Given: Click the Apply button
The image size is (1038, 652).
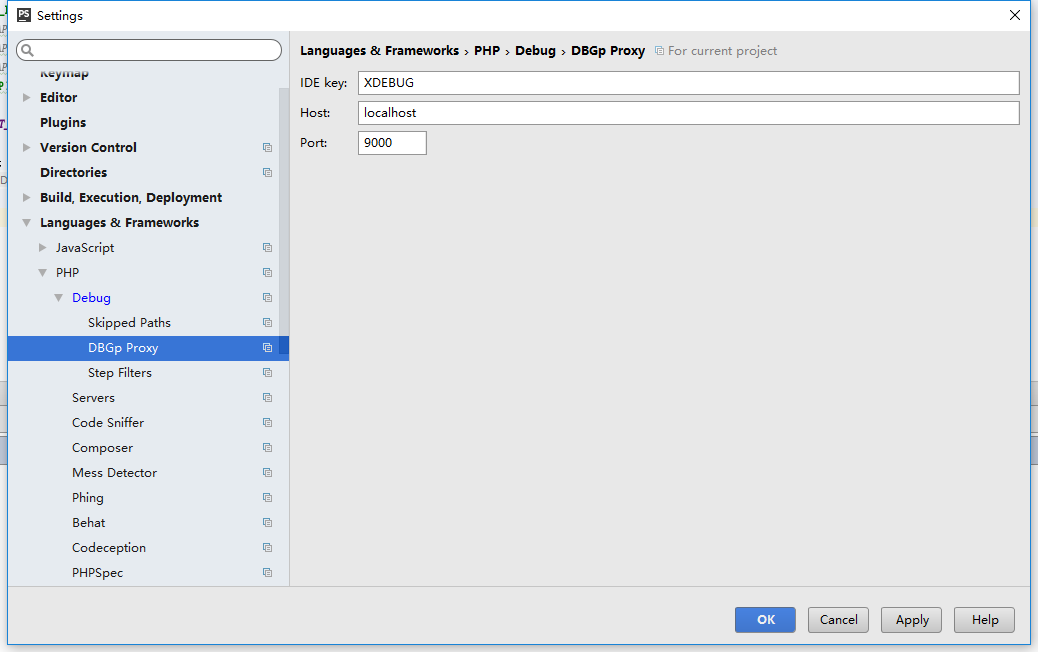Looking at the screenshot, I should click(x=912, y=620).
